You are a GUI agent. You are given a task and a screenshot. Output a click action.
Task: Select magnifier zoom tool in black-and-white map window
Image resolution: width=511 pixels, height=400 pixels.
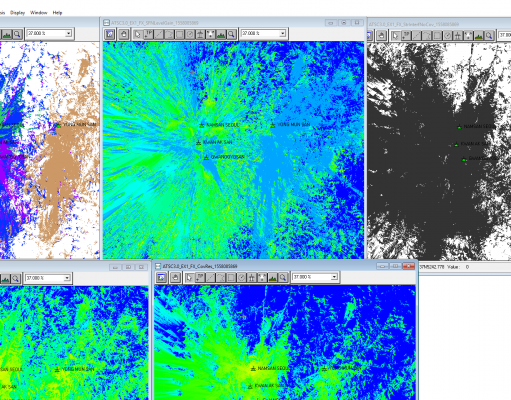[489, 35]
